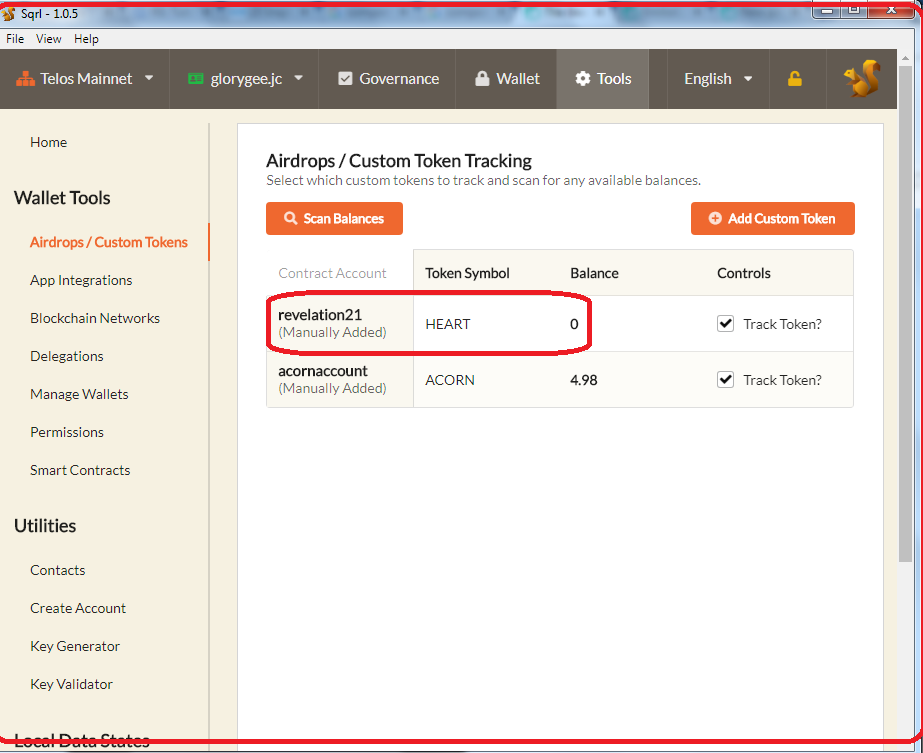Open Create Account under Utilities
This screenshot has width=923, height=753.
78,608
